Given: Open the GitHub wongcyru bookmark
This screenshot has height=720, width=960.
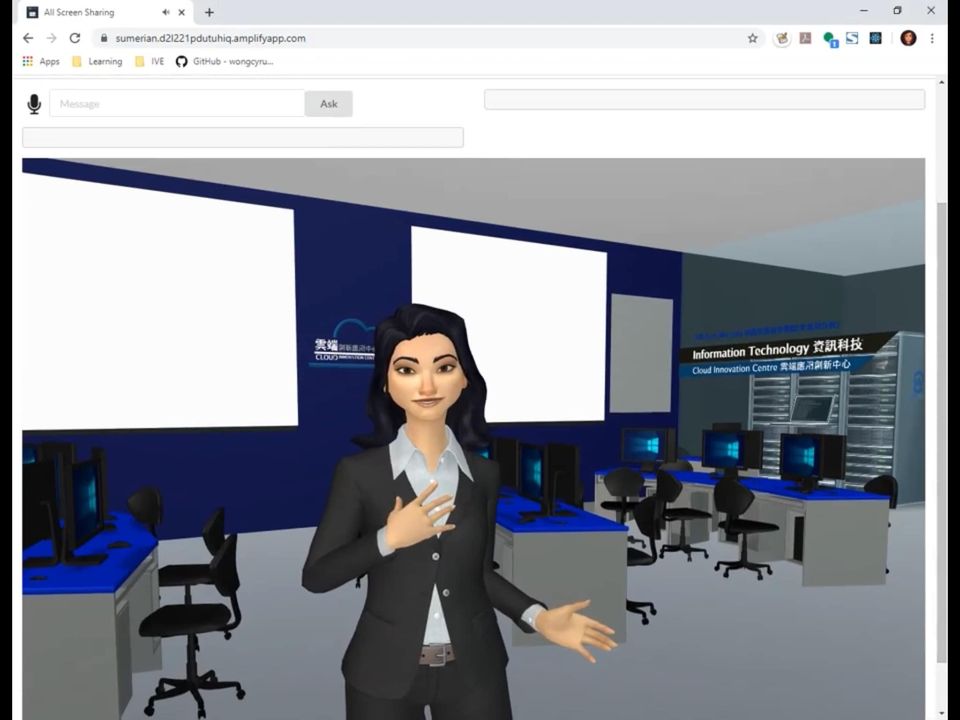Looking at the screenshot, I should click(224, 61).
